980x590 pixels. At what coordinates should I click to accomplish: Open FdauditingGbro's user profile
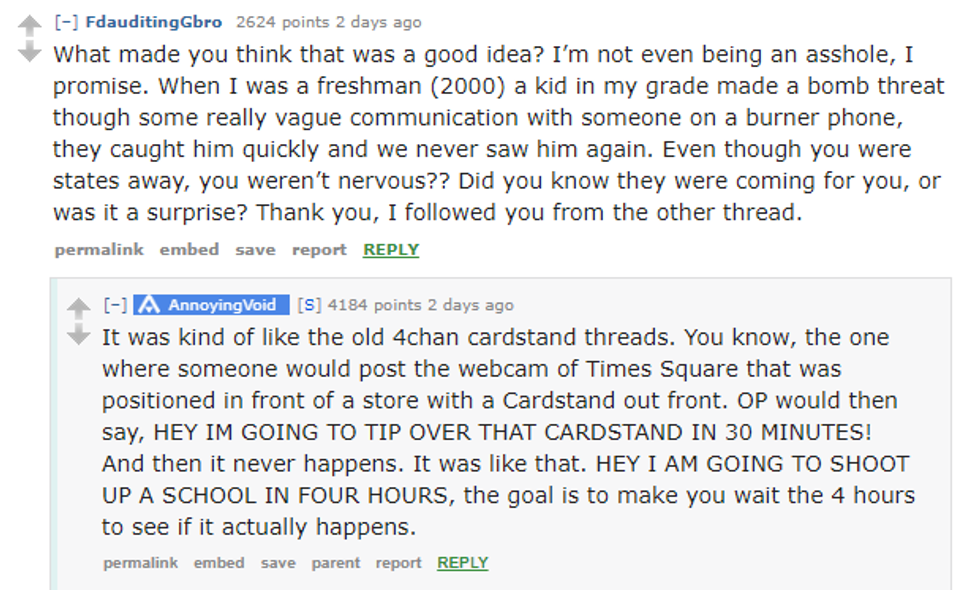click(x=154, y=22)
